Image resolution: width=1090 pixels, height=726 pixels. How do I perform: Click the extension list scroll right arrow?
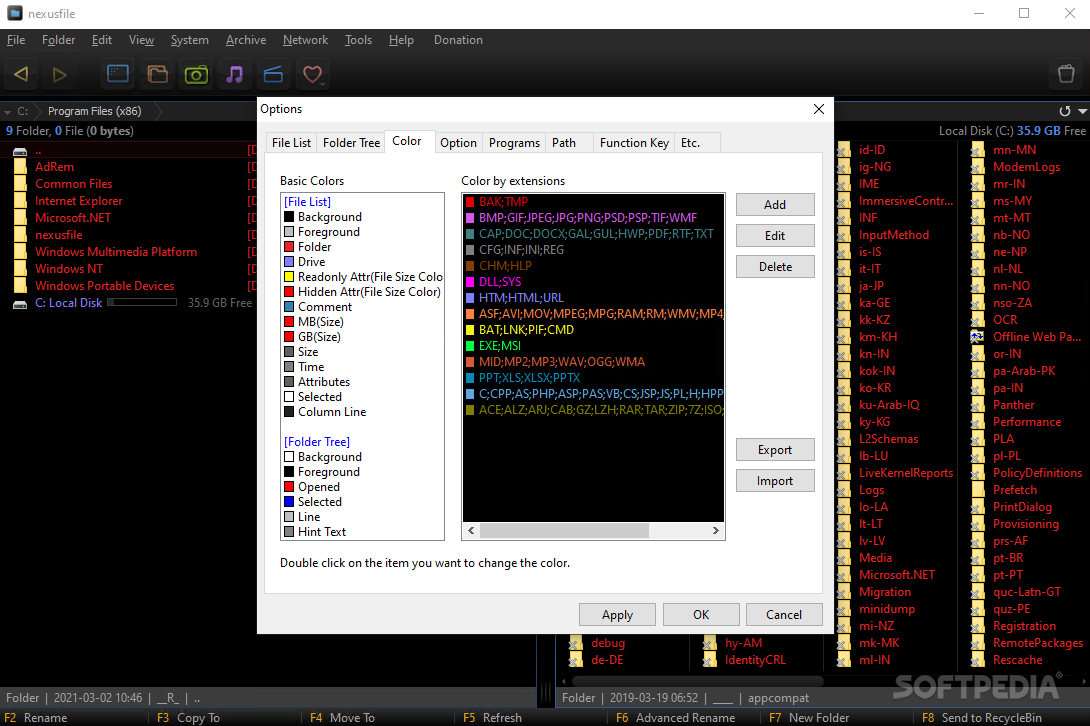(715, 531)
